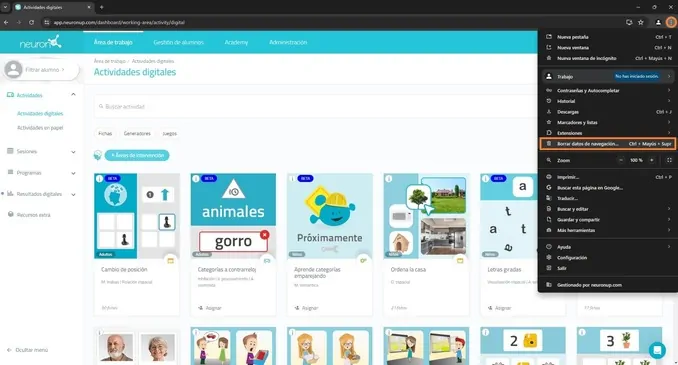This screenshot has width=678, height=365.
Task: Filter by Fichas
Action: coord(105,134)
